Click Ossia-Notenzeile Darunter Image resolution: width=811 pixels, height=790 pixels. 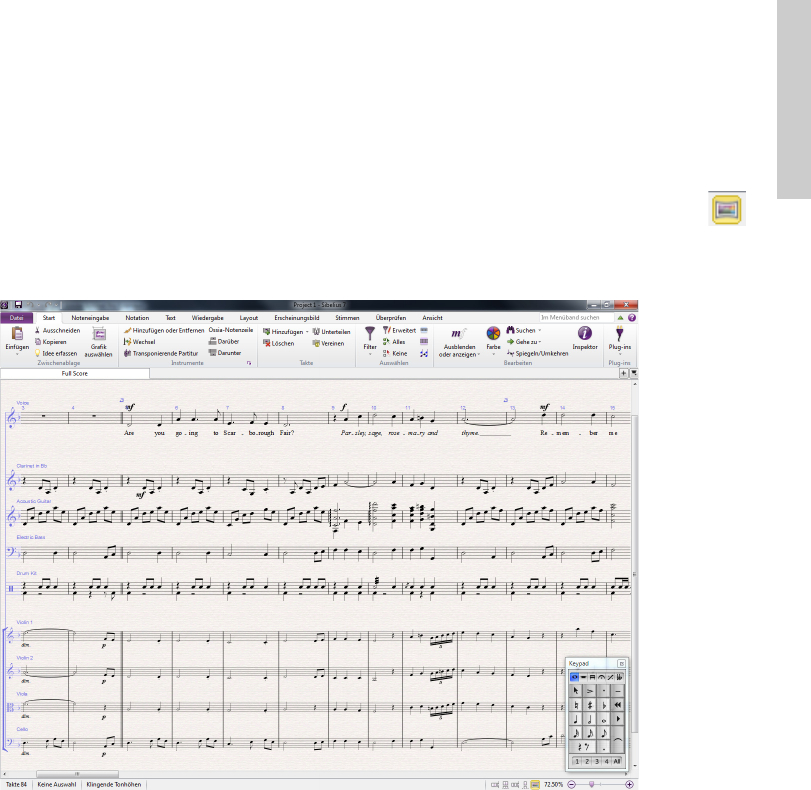[x=225, y=353]
